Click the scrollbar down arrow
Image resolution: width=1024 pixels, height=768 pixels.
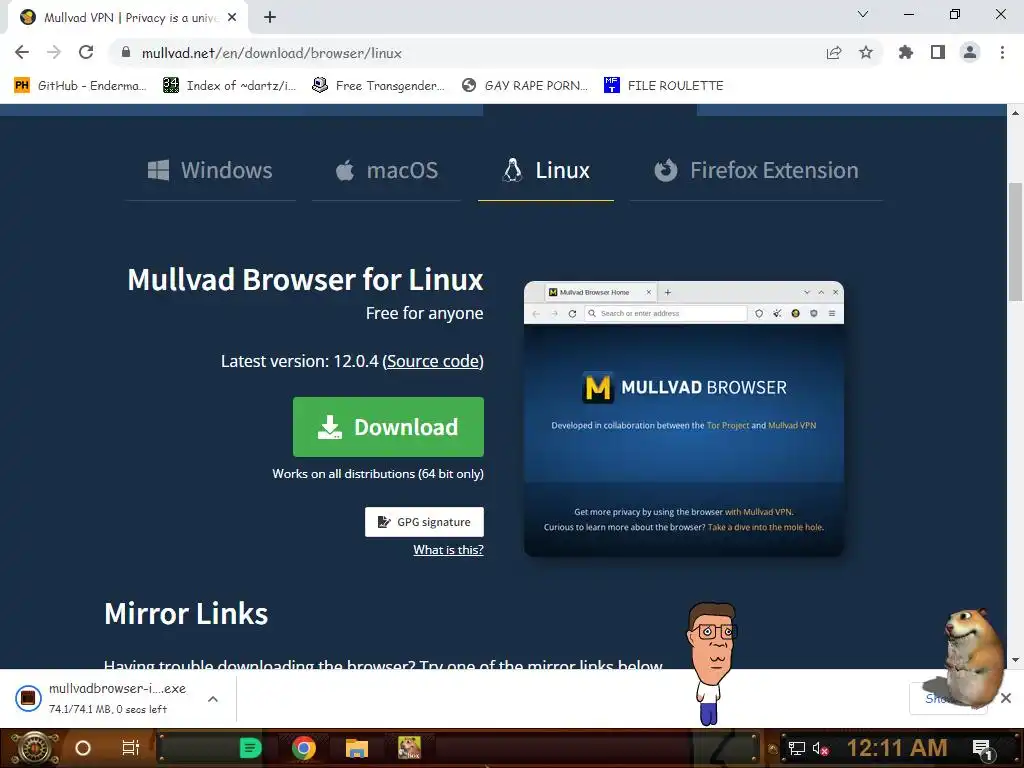(x=1015, y=660)
